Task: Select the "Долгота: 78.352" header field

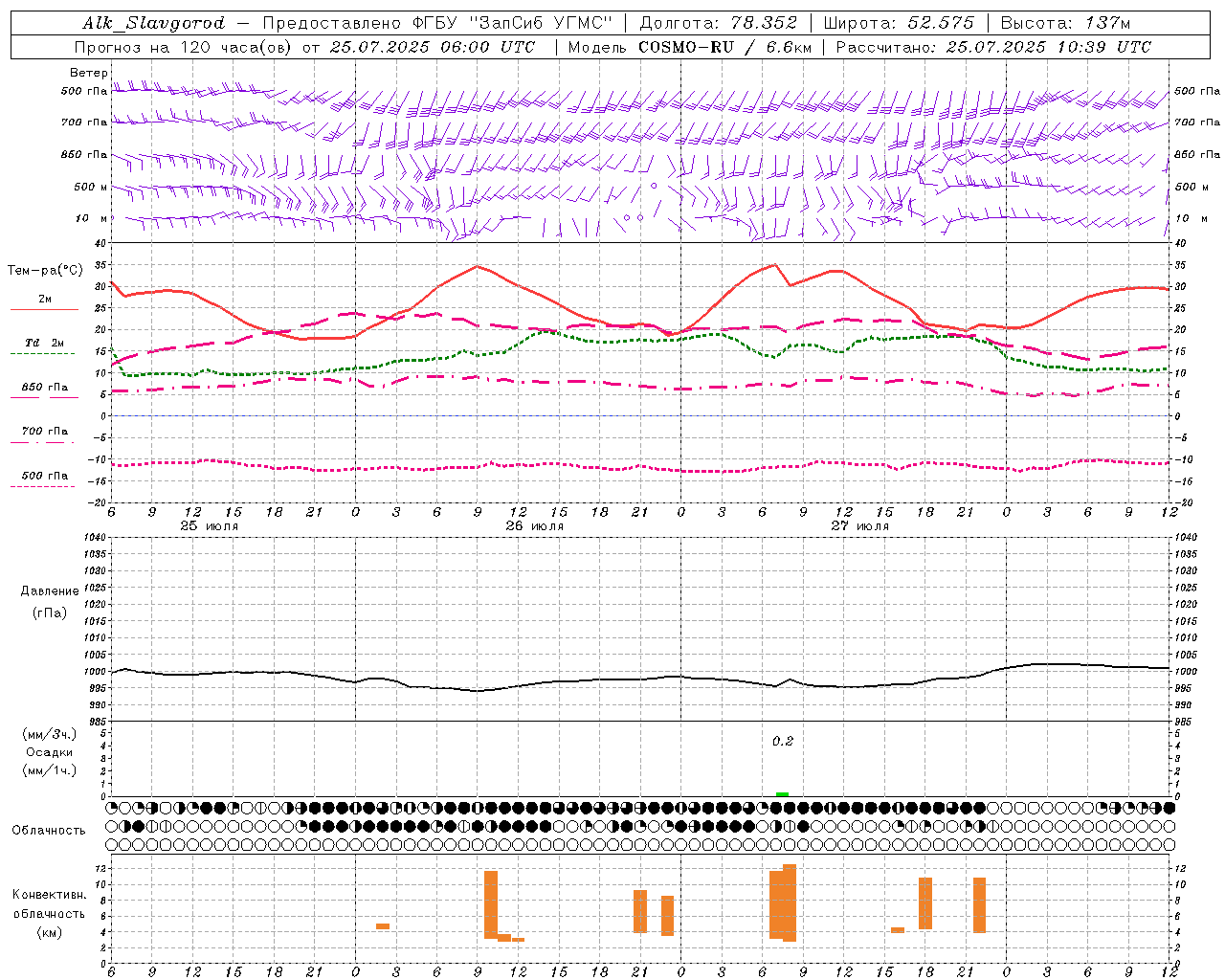Action: [717, 23]
